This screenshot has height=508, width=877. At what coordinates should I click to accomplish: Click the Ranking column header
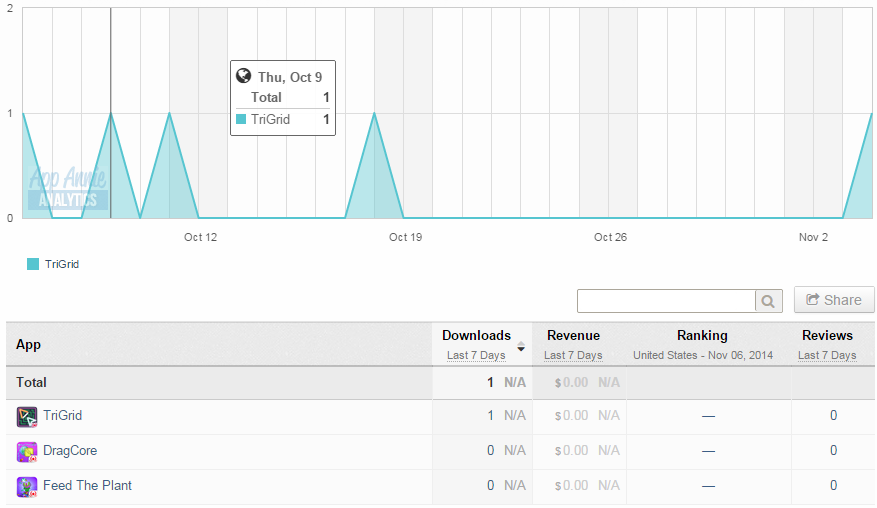[702, 336]
